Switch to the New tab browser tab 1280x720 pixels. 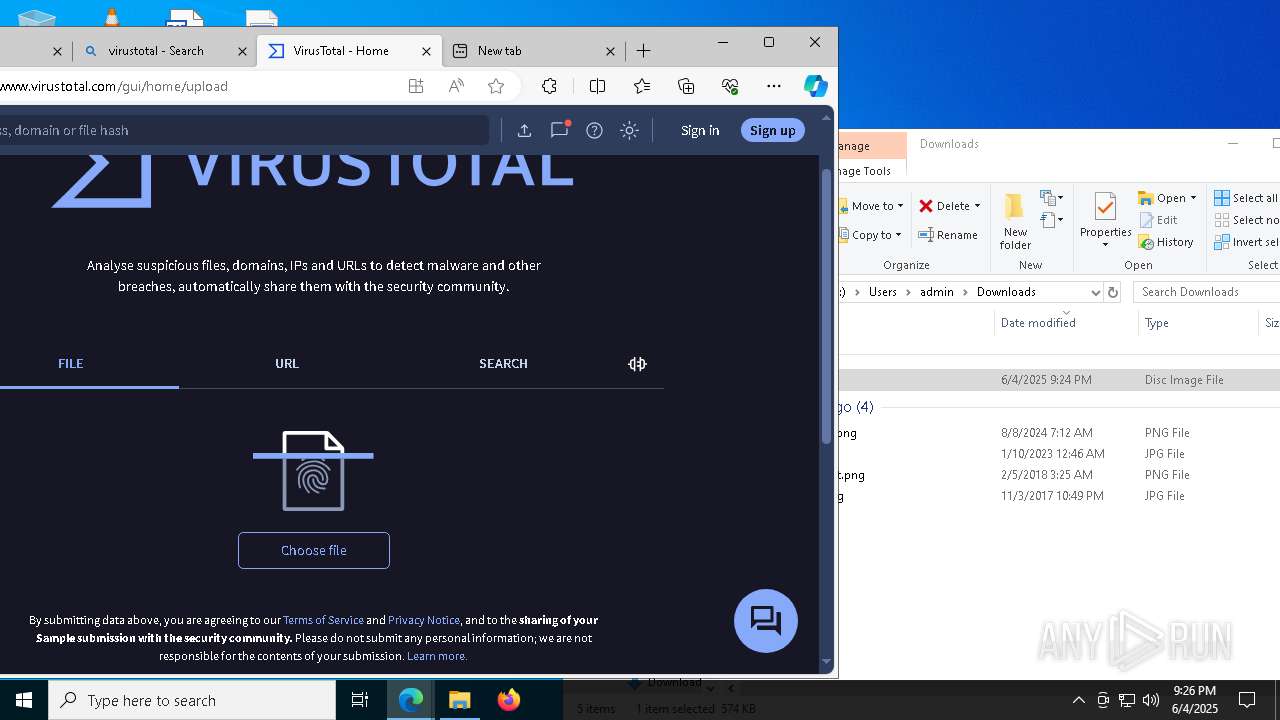click(534, 51)
